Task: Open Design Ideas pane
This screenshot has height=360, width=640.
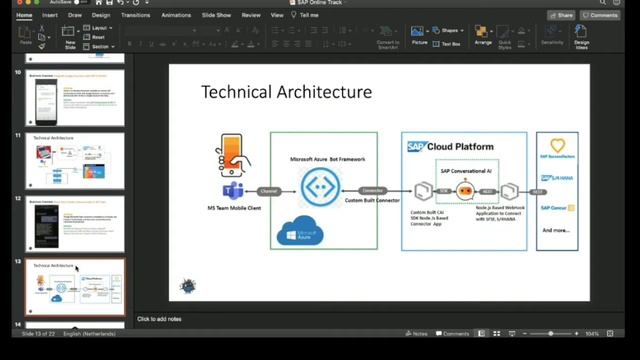Action: [x=581, y=37]
